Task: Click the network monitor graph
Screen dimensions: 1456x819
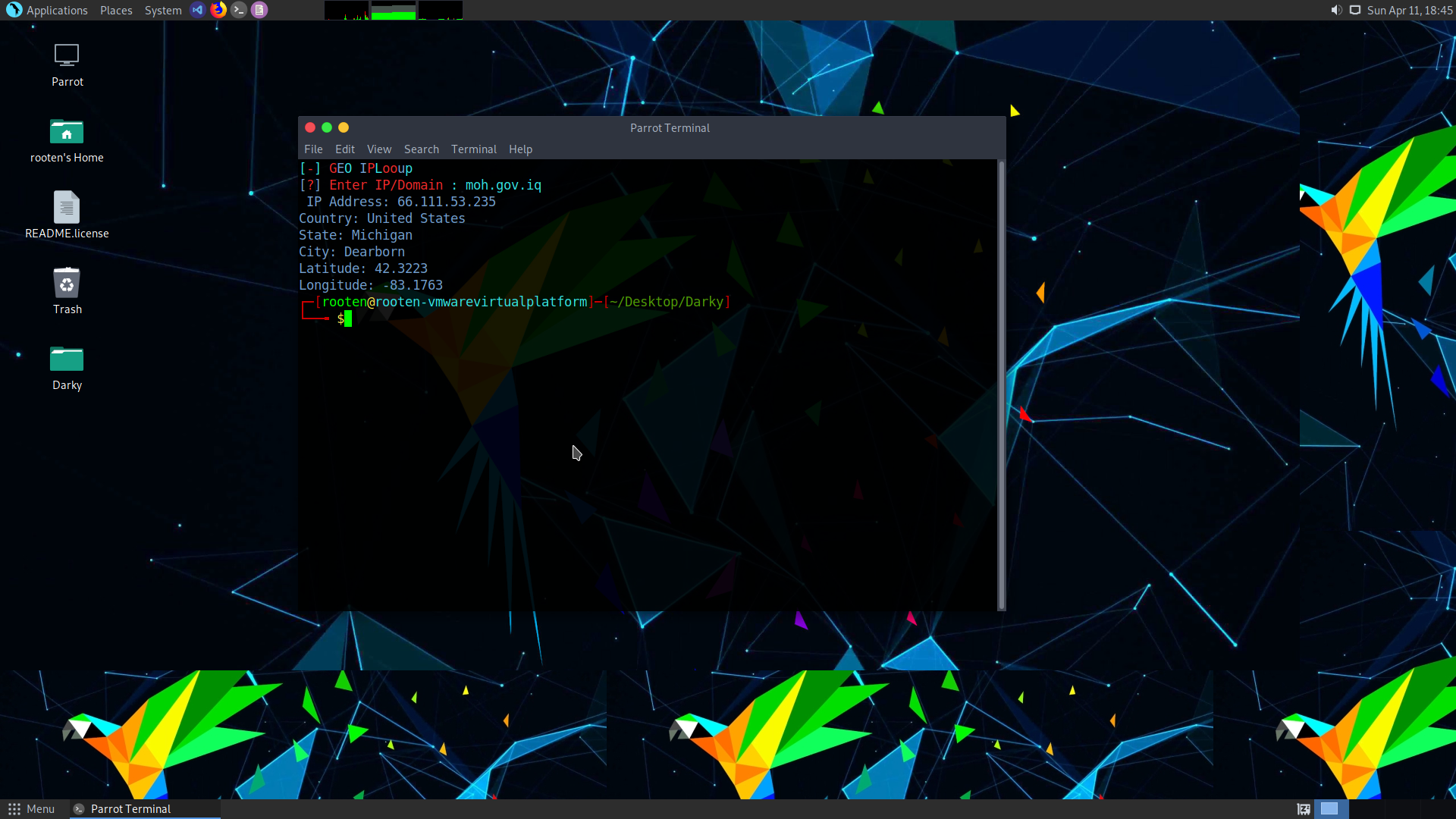Action: (x=440, y=10)
